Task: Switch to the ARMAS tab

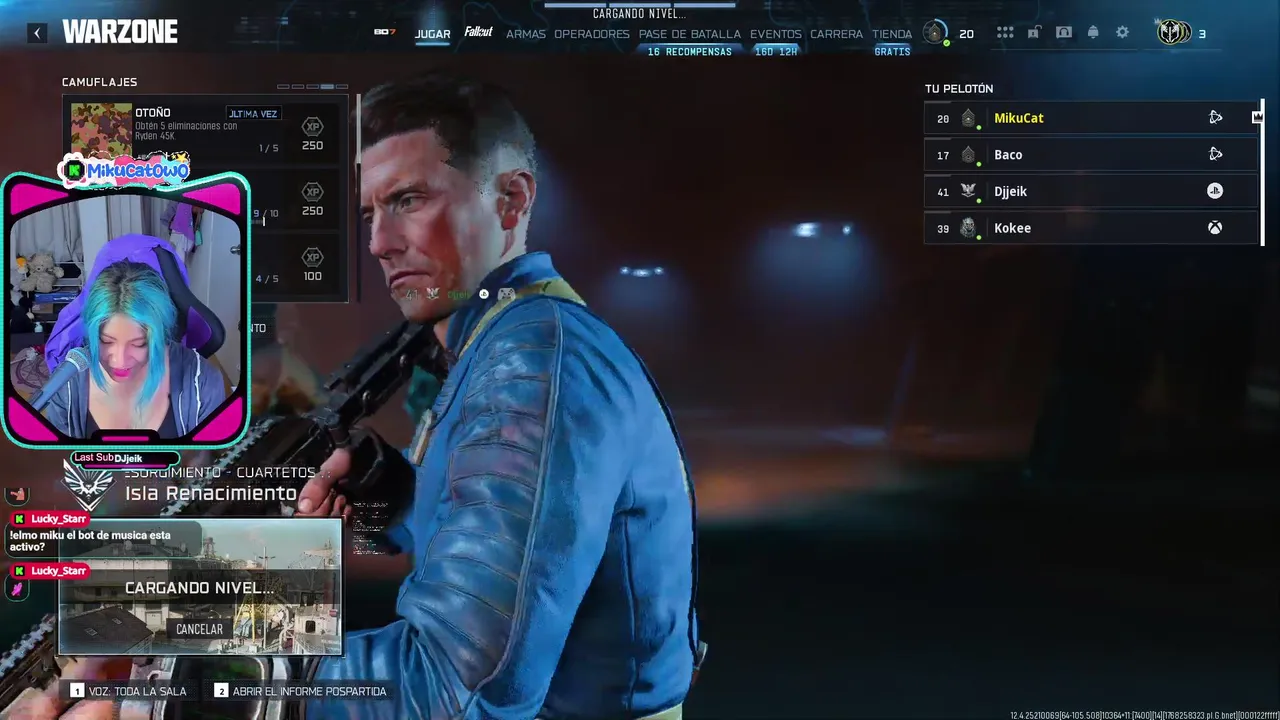Action: pyautogui.click(x=526, y=34)
